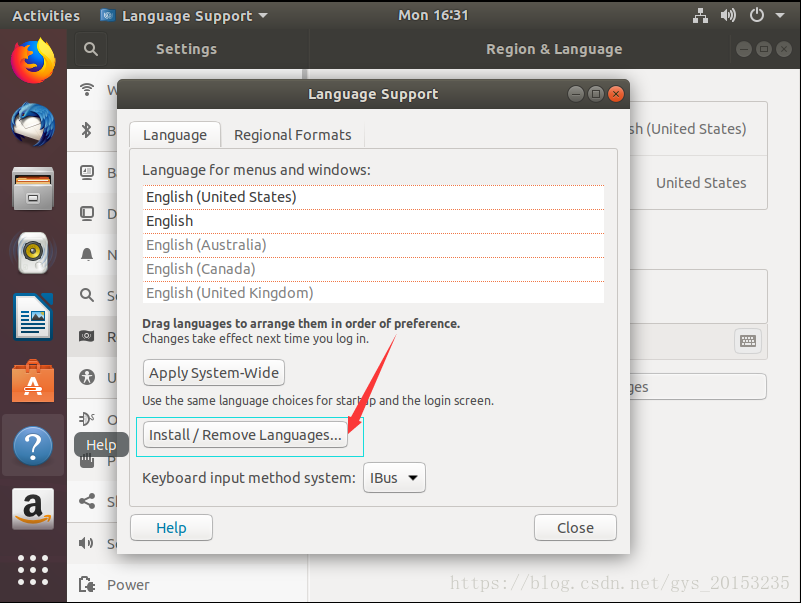801x603 pixels.
Task: Select the Wi-Fi icon in Settings sidebar
Action: click(87, 89)
